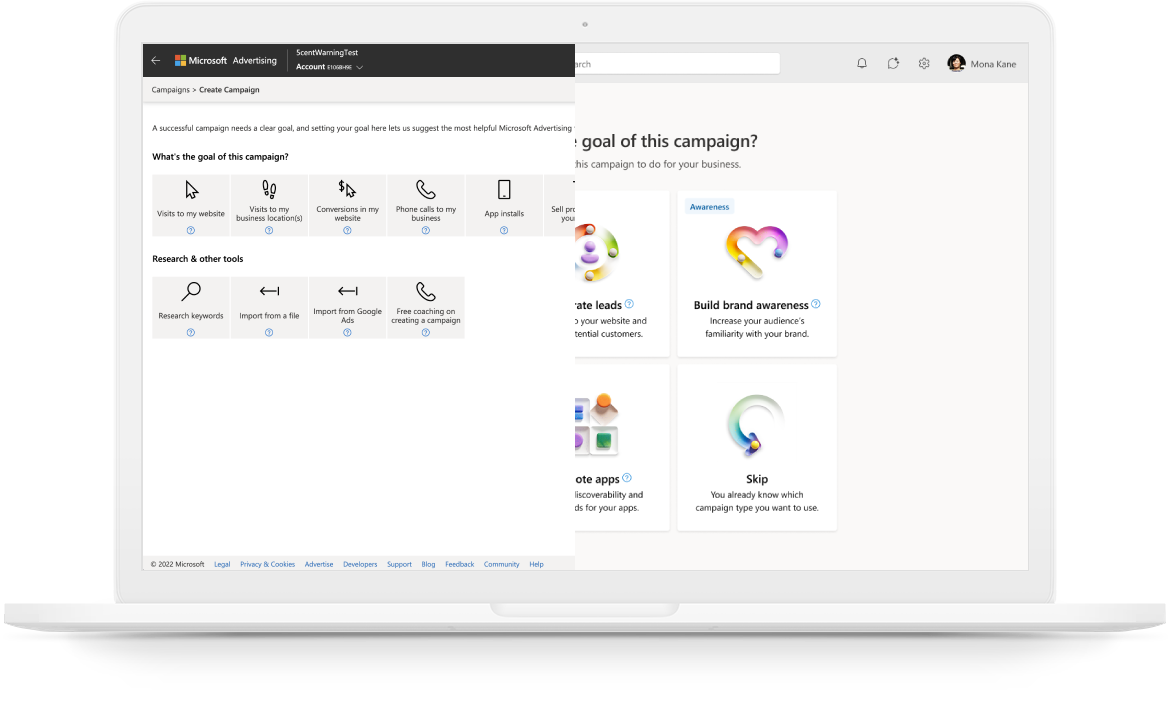Image resolution: width=1170 pixels, height=701 pixels.
Task: Open the Mona Kane profile menu
Action: coord(982,63)
